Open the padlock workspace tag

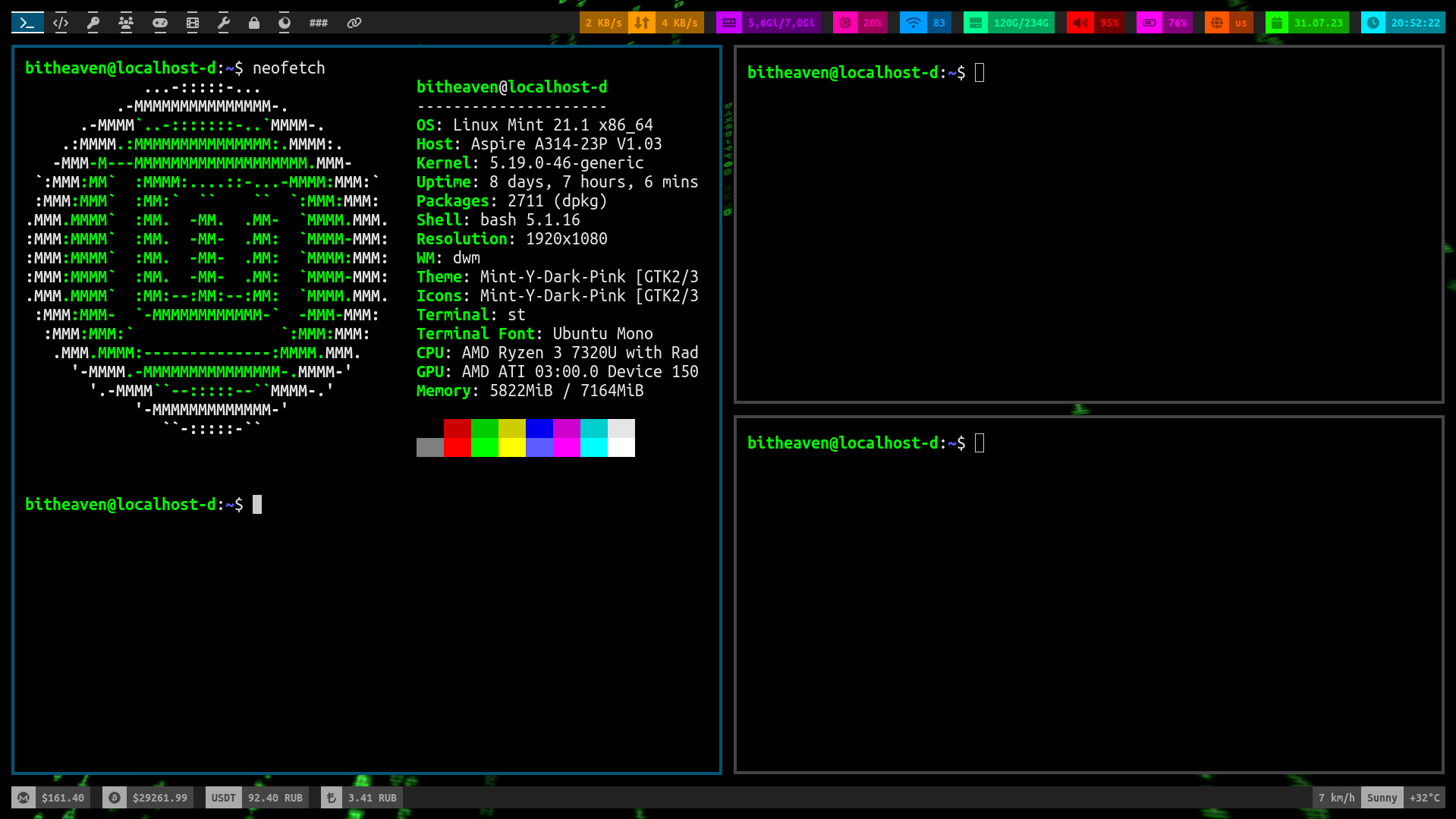tap(254, 23)
